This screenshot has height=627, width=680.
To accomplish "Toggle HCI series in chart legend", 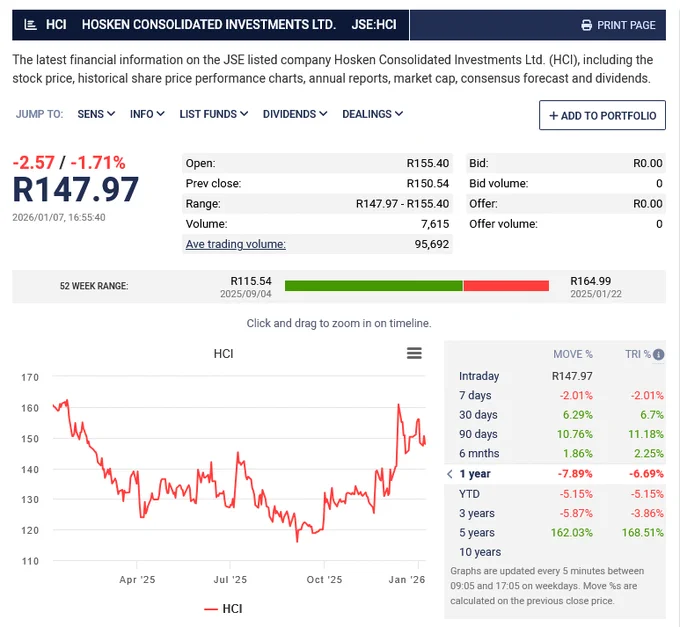I will 223,609.
